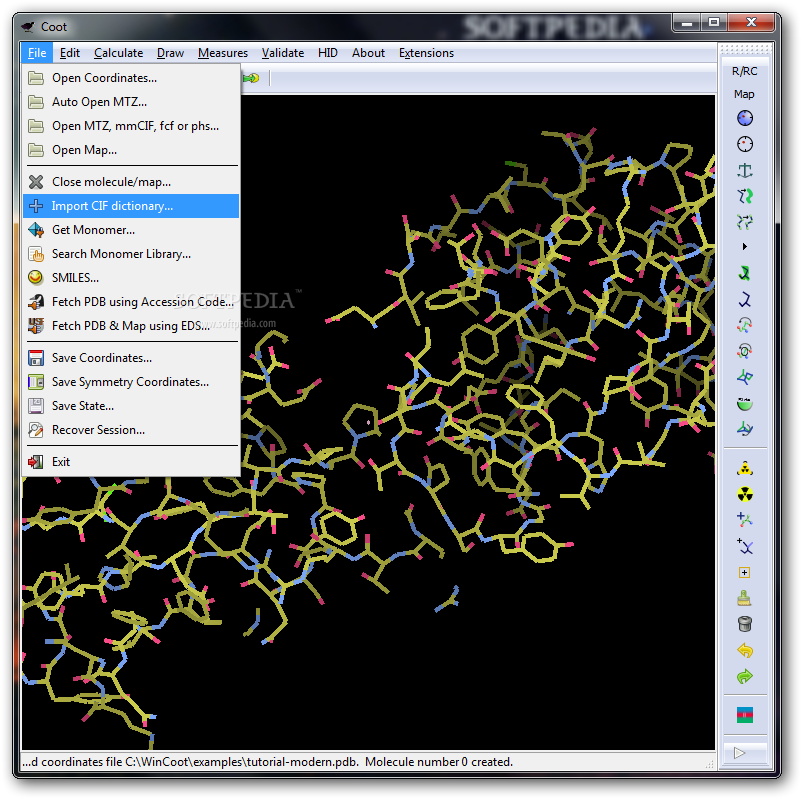Image resolution: width=802 pixels, height=799 pixels.
Task: Click the Place Atom at Pointer icon
Action: pos(745,572)
